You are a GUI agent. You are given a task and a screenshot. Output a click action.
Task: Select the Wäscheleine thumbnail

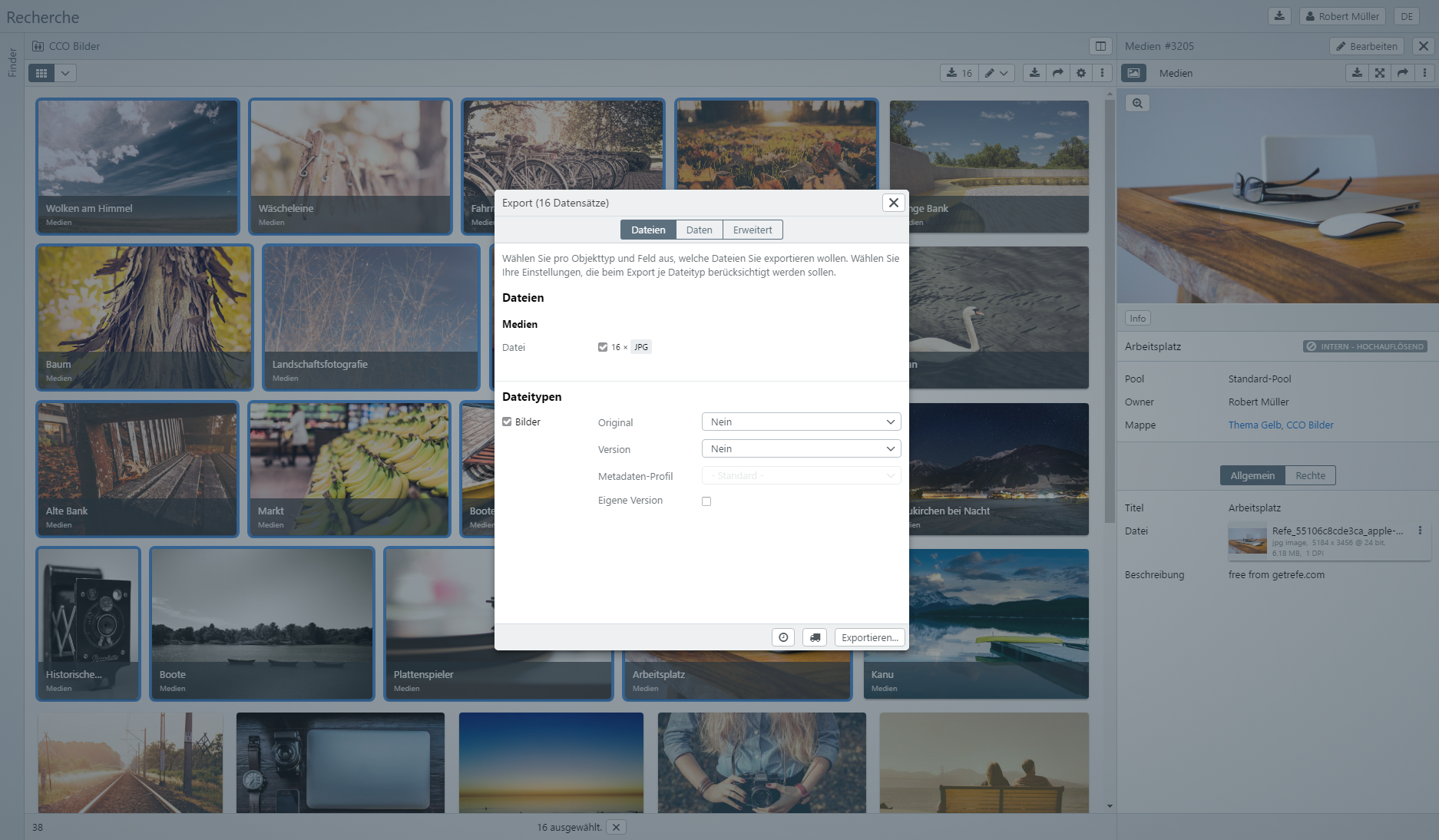350,167
